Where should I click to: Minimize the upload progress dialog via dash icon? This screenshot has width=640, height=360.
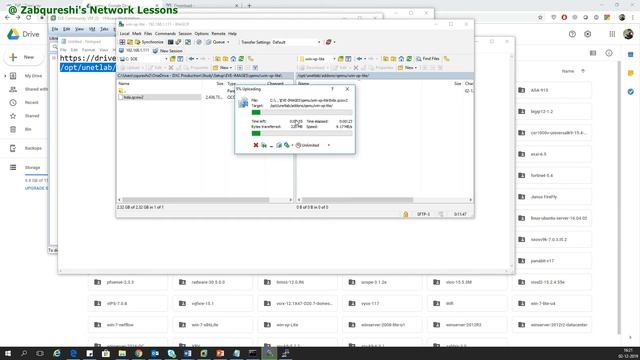pos(271,145)
